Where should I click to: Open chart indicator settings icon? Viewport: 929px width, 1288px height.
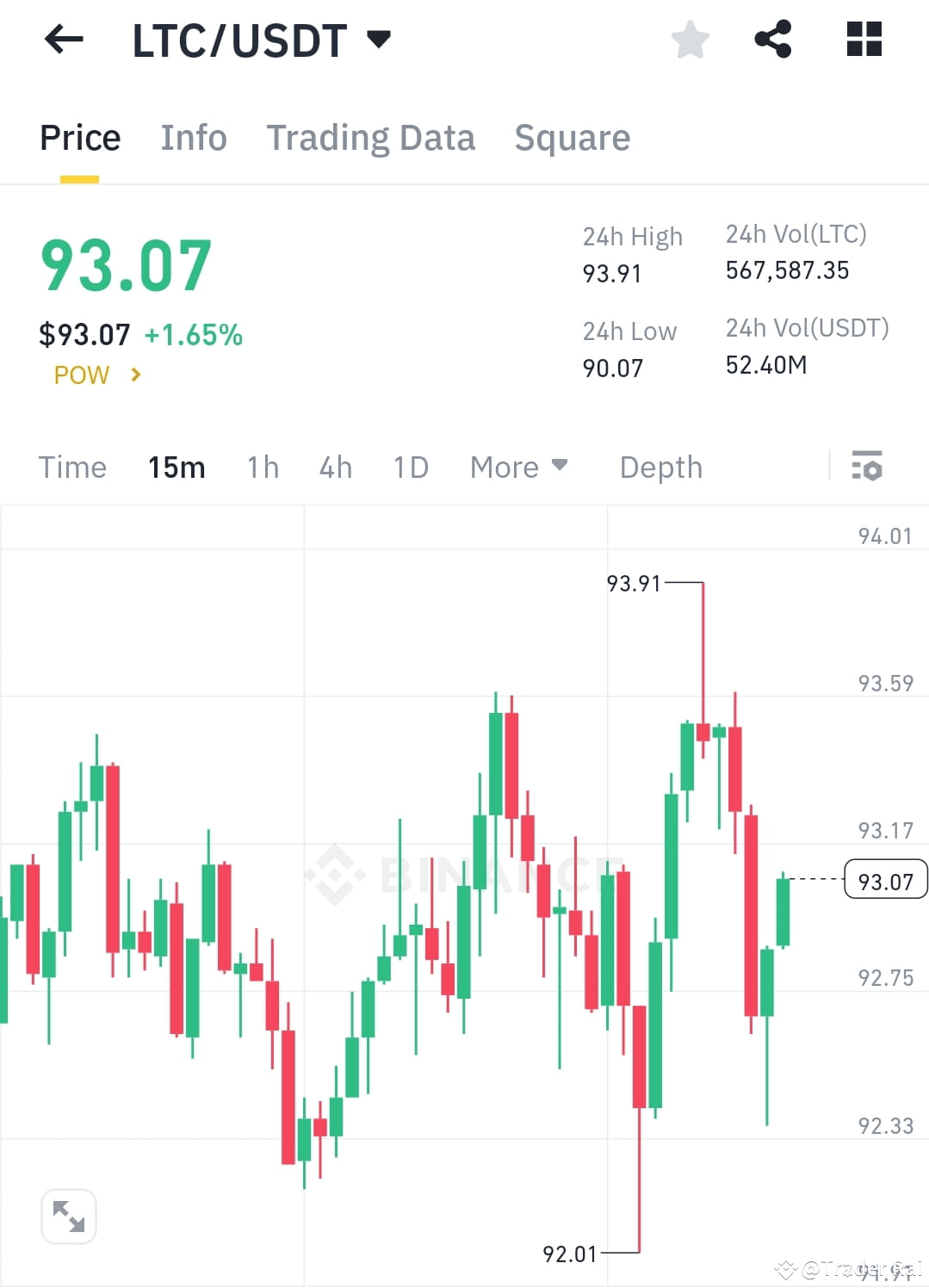(x=868, y=468)
